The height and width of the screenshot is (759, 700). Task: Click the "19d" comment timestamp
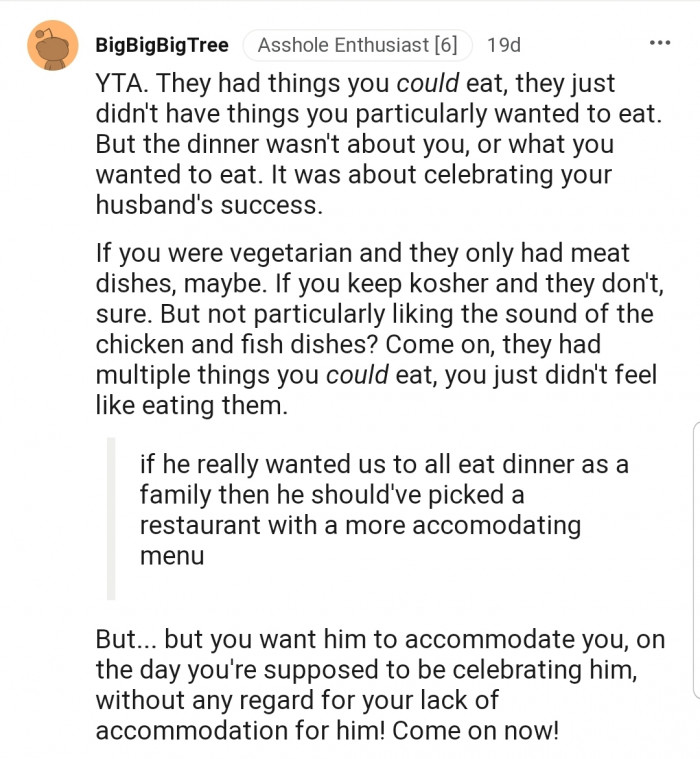pyautogui.click(x=503, y=45)
